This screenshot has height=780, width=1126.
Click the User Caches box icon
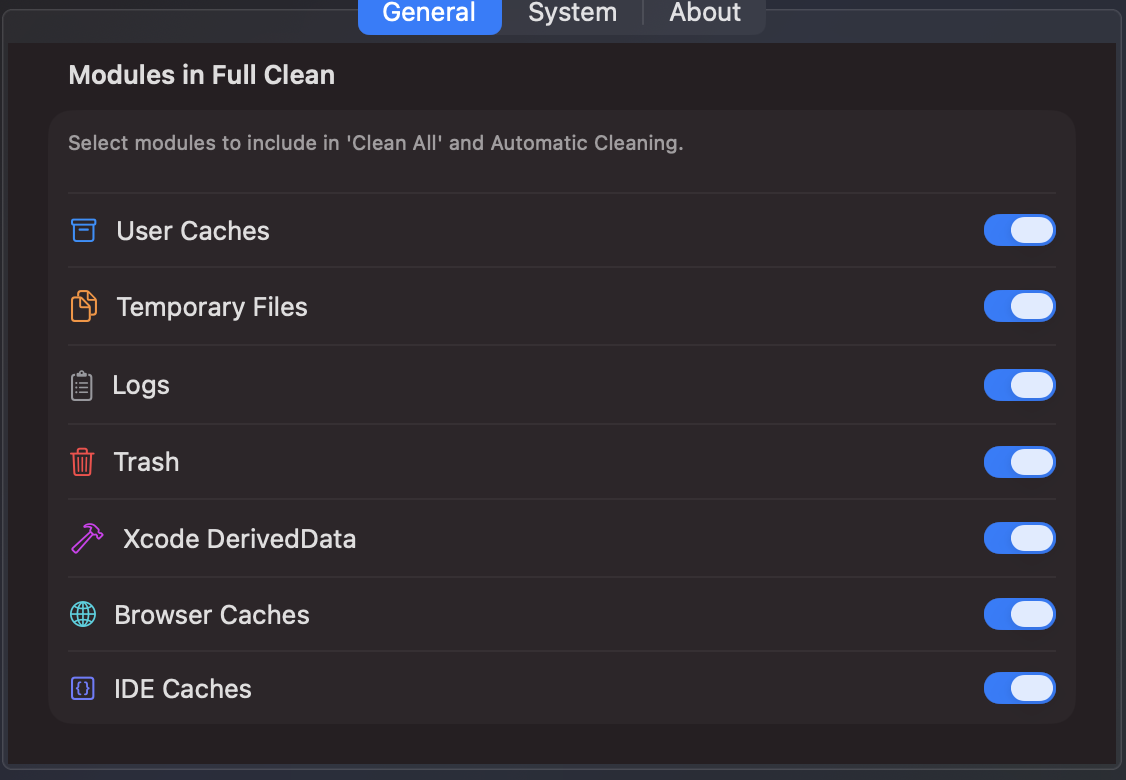(x=85, y=230)
